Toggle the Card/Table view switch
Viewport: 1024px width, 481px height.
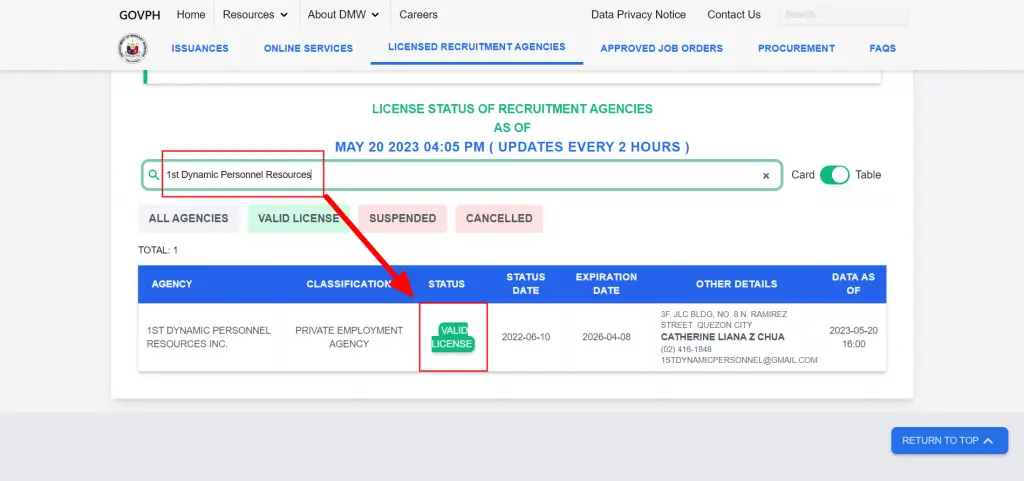coord(835,175)
